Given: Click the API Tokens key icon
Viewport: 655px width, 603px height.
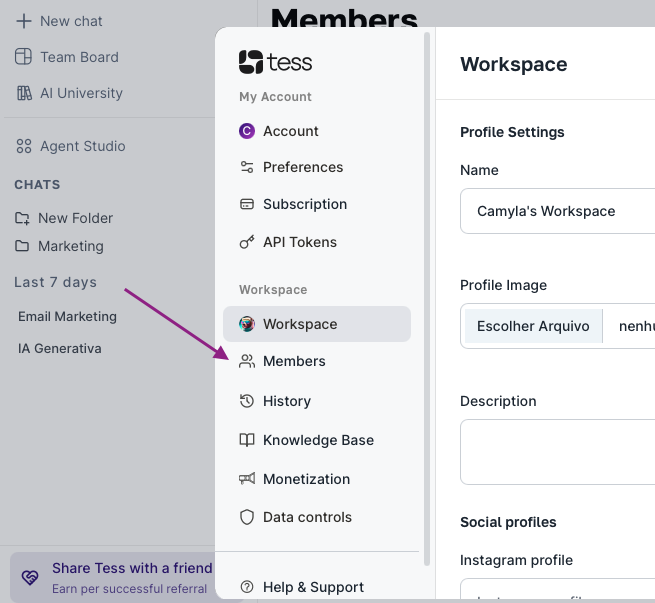Looking at the screenshot, I should click(x=247, y=242).
